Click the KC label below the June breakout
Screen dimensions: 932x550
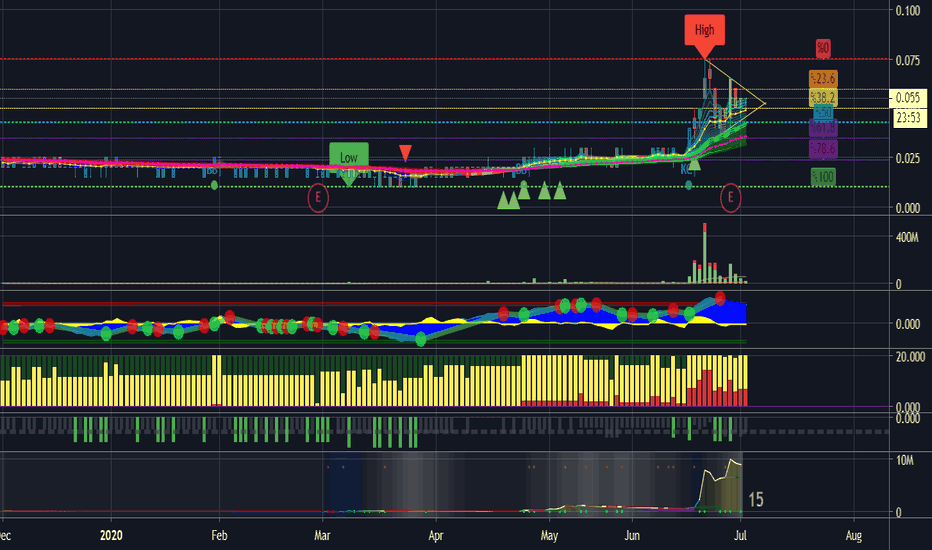point(685,169)
